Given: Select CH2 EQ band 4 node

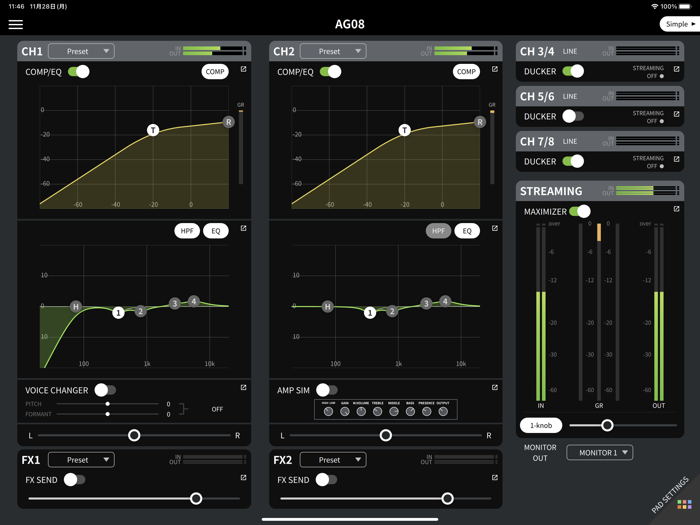Looking at the screenshot, I should (445, 301).
